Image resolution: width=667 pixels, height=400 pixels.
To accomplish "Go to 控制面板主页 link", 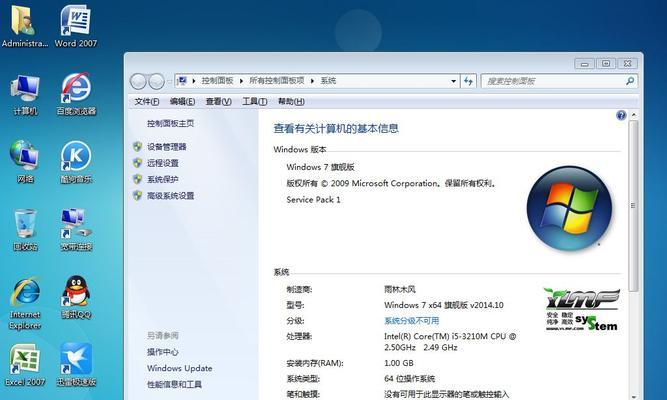I will [x=171, y=123].
